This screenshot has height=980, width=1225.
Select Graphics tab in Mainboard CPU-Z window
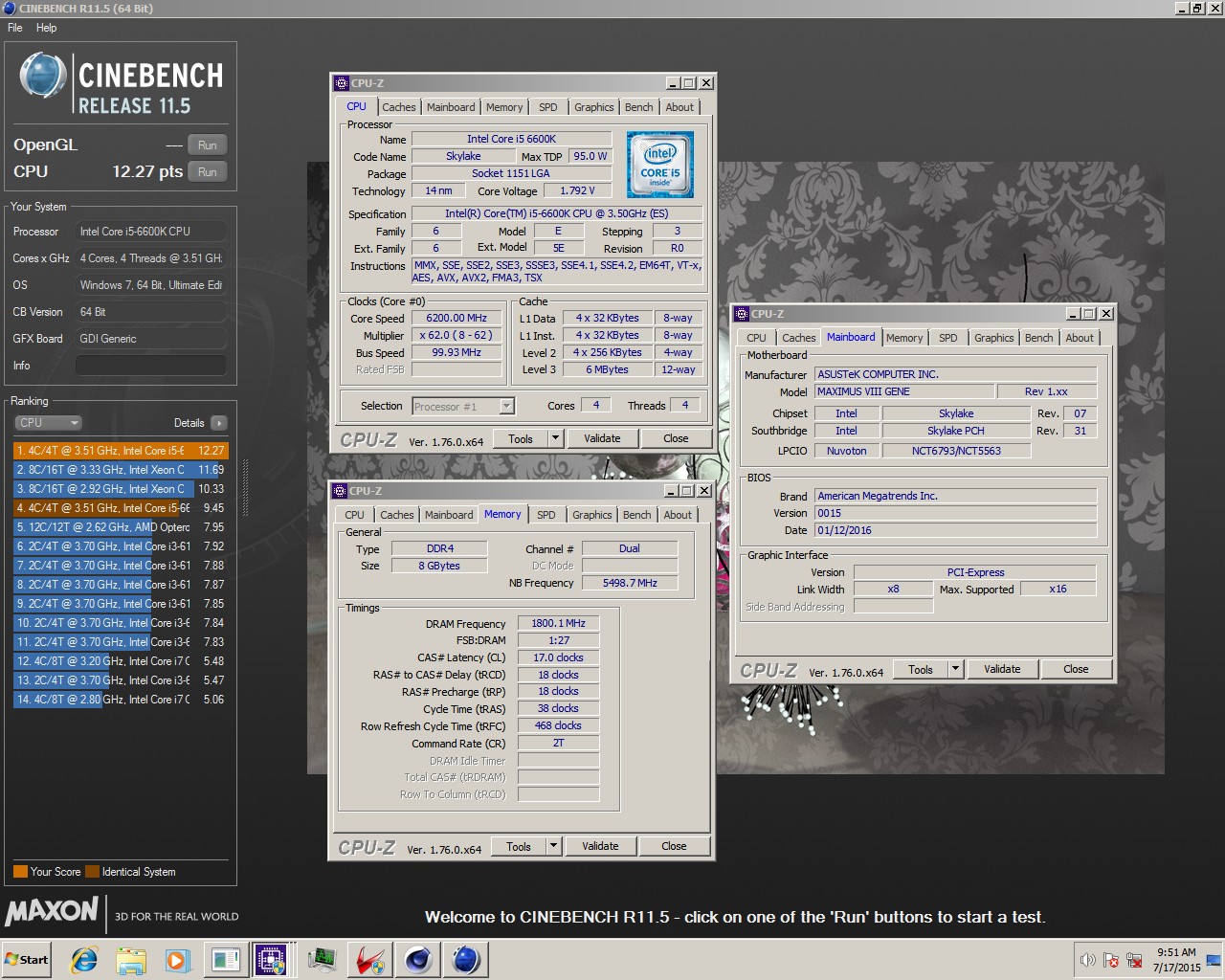click(994, 338)
